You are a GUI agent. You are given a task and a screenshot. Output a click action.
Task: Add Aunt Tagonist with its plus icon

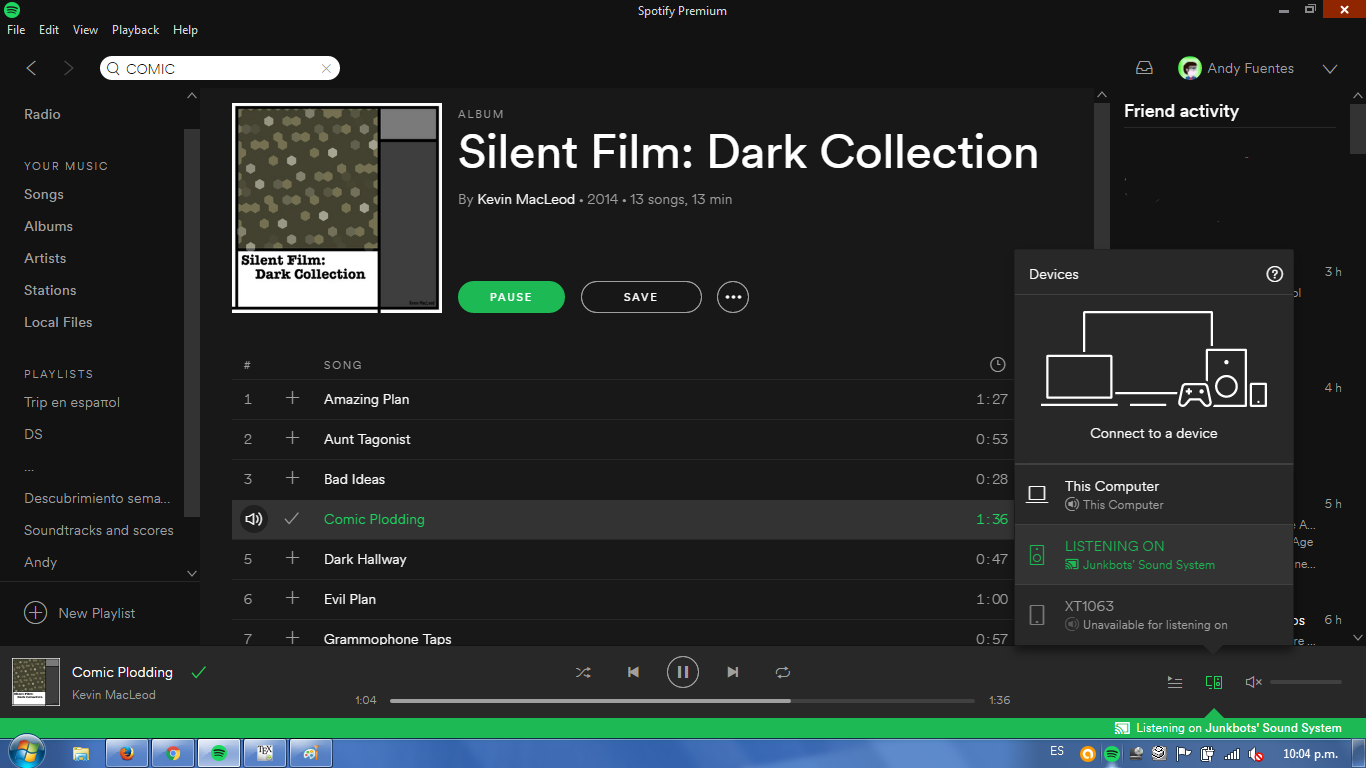point(292,438)
